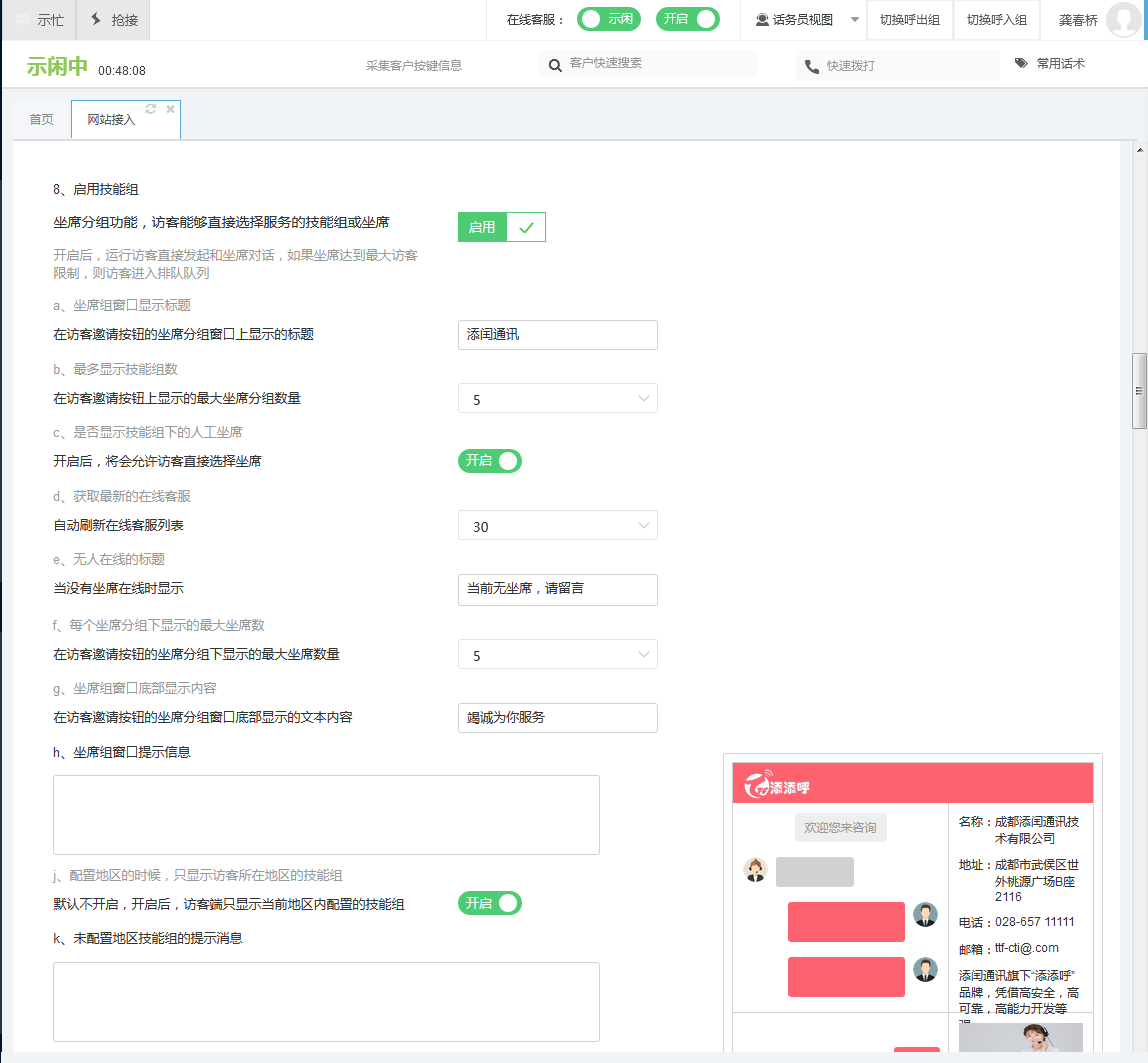Open the 最大坐席分组数量 dropdown showing 5
Viewport: 1148px width, 1063px height.
click(x=557, y=398)
